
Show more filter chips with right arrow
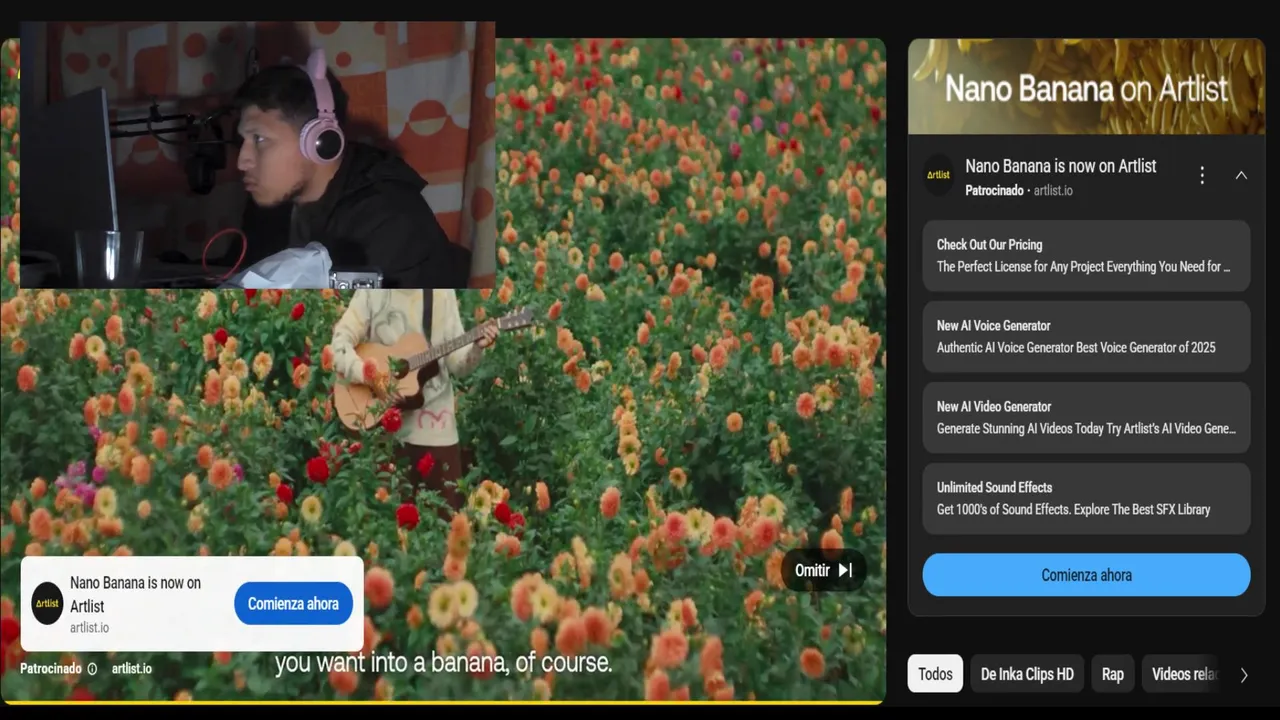click(x=1244, y=675)
